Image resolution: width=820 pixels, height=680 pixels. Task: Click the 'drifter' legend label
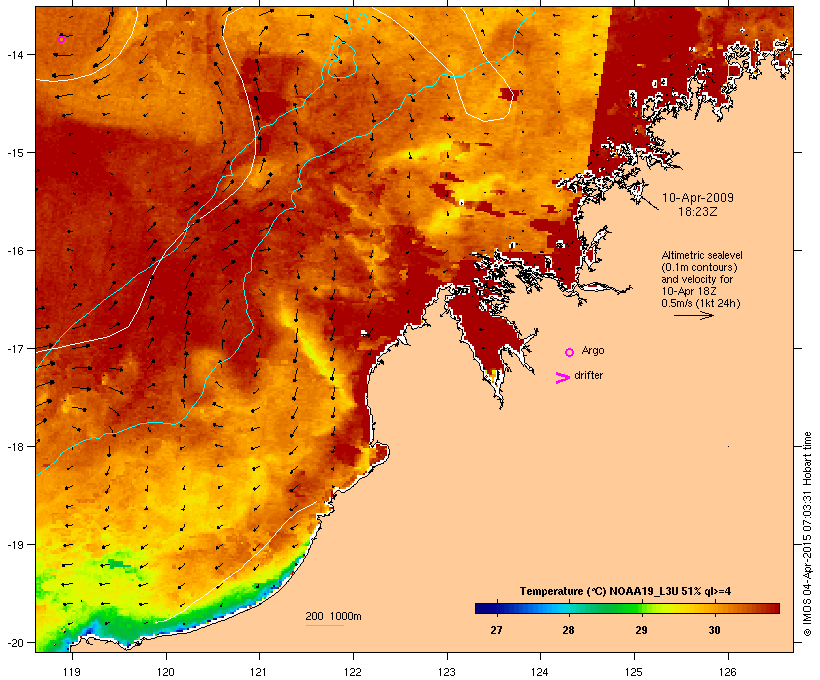point(588,375)
